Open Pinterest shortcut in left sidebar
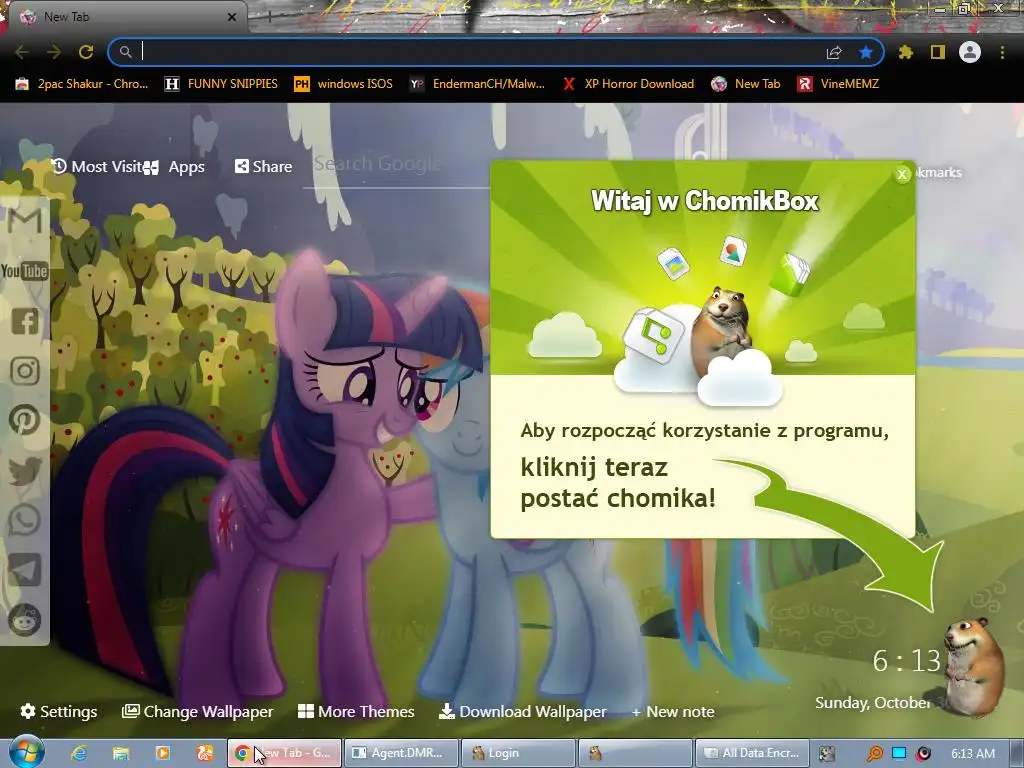Screen dimensions: 1024x768 (25, 420)
